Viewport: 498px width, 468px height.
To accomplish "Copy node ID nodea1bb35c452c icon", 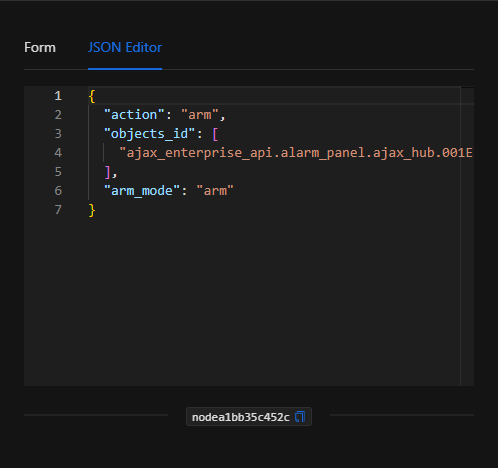I will (x=300, y=417).
